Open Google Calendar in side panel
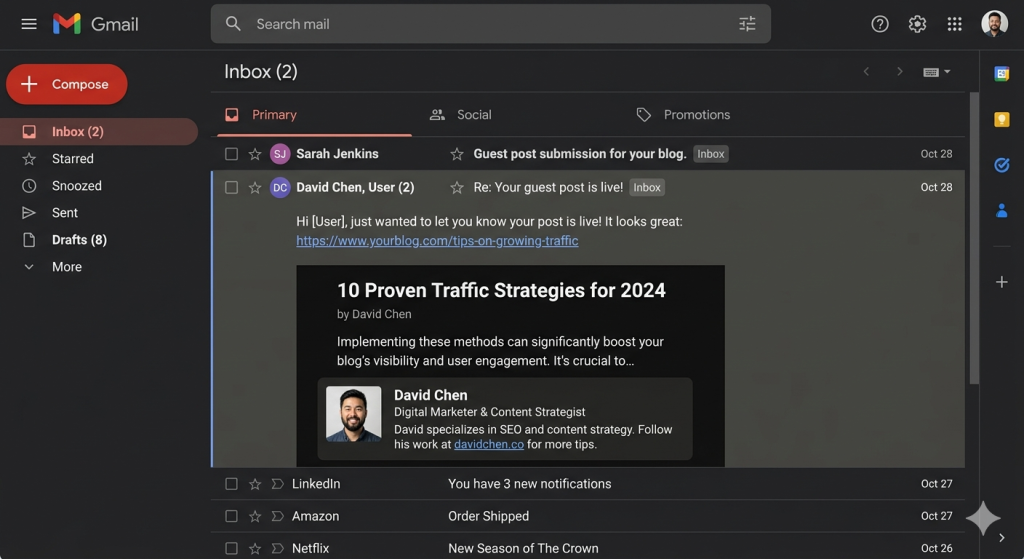1024x559 pixels. click(x=1001, y=73)
